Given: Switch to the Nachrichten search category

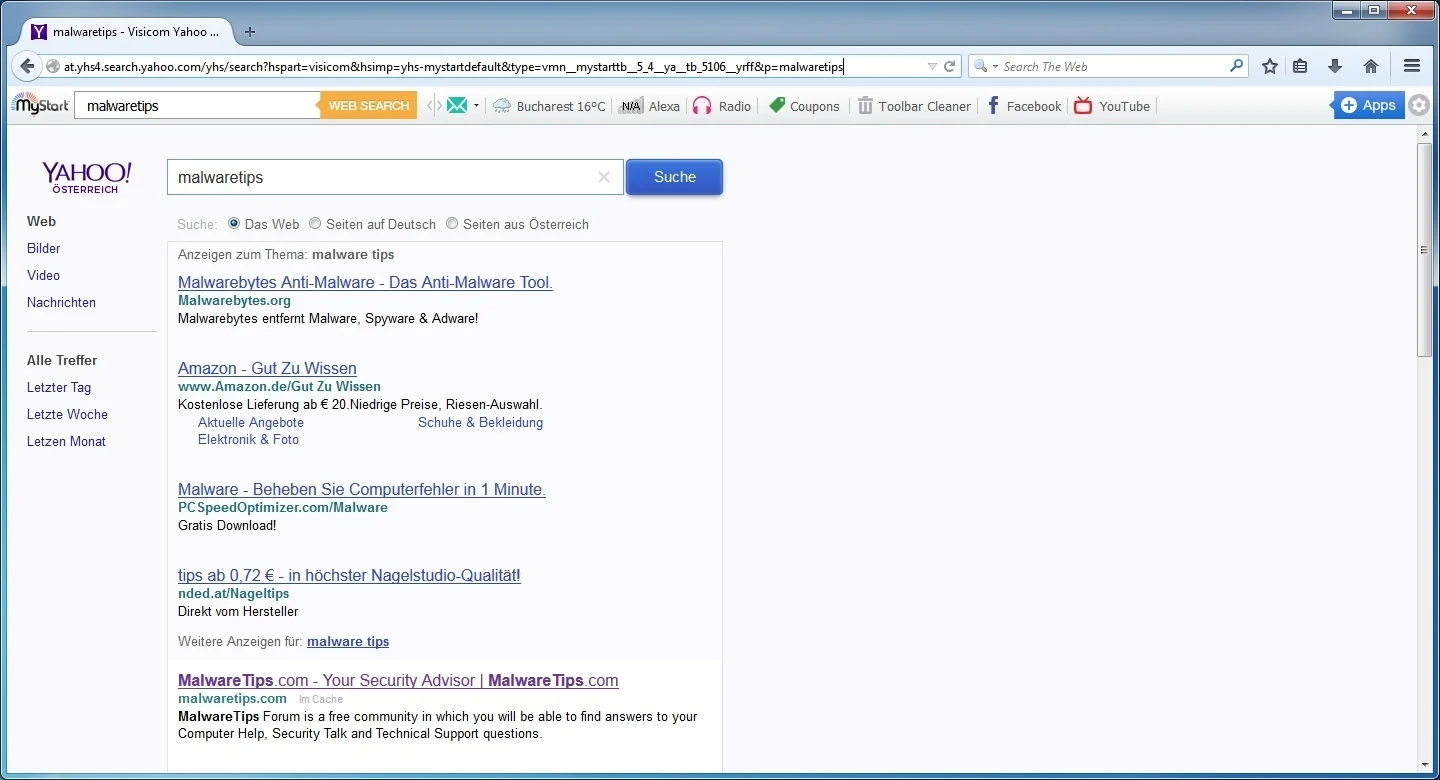Looking at the screenshot, I should (61, 302).
